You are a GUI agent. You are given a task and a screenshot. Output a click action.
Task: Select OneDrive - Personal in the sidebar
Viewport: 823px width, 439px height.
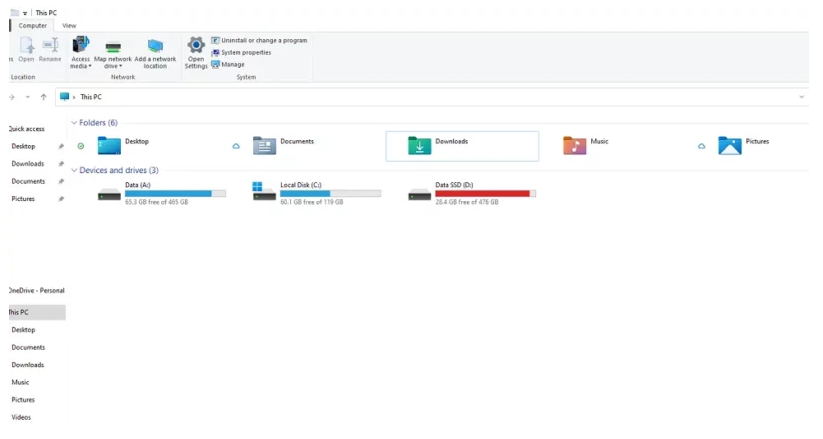point(37,290)
